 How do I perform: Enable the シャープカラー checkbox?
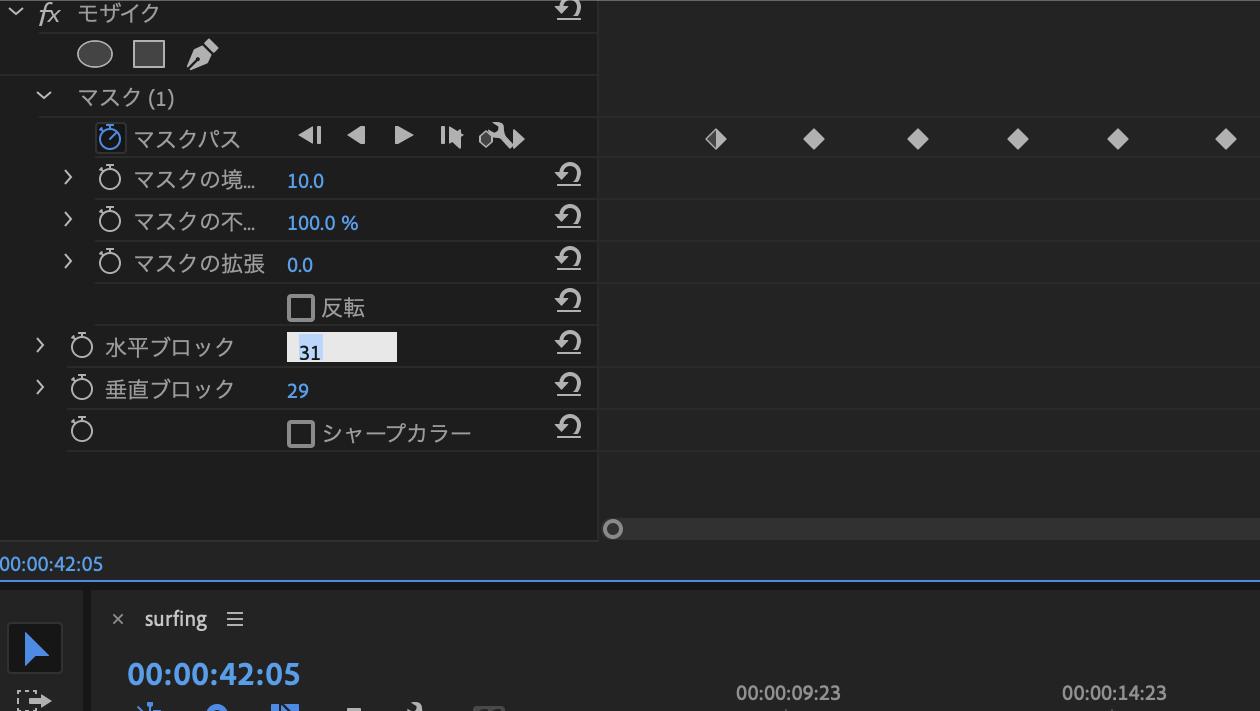coord(301,433)
